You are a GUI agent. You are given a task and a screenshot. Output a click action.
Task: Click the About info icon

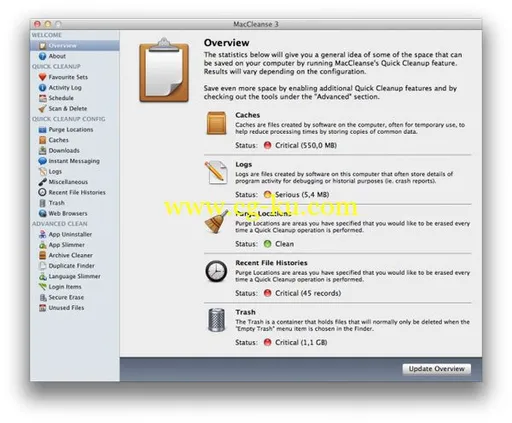[42, 56]
